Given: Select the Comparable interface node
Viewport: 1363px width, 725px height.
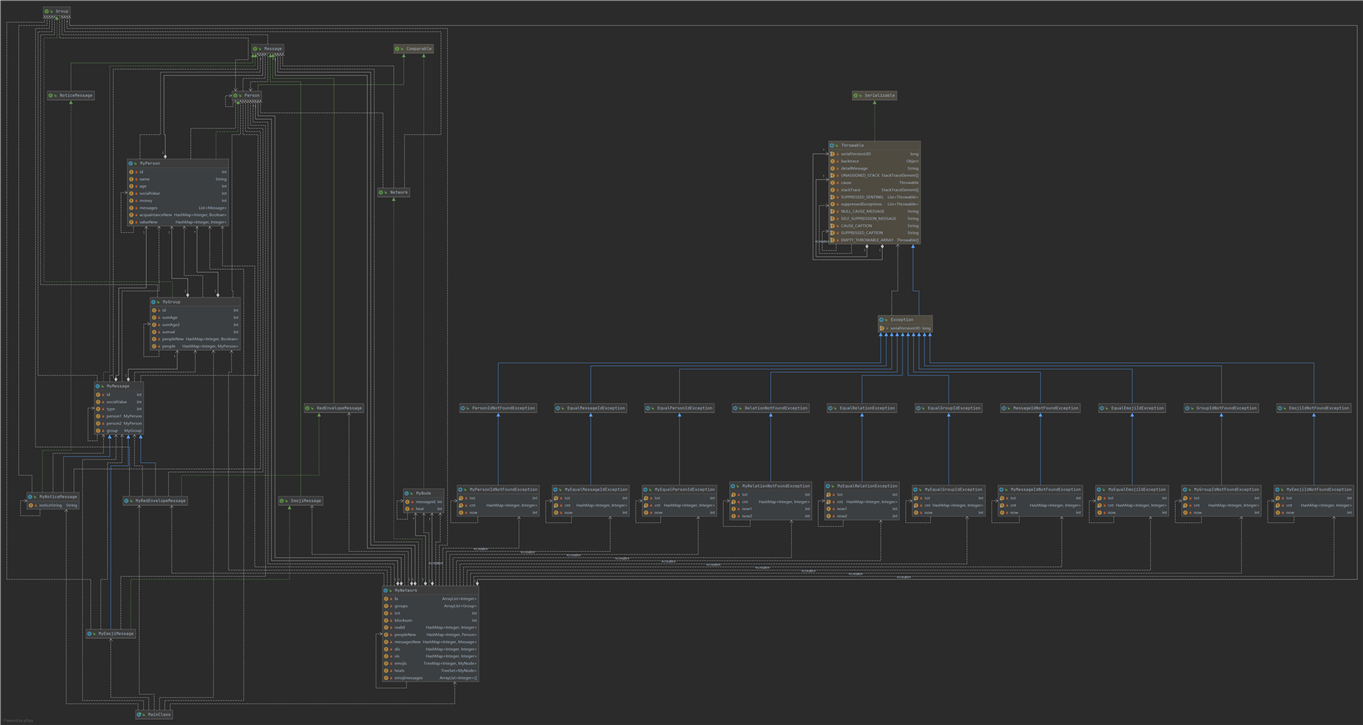Looking at the screenshot, I should tap(413, 48).
